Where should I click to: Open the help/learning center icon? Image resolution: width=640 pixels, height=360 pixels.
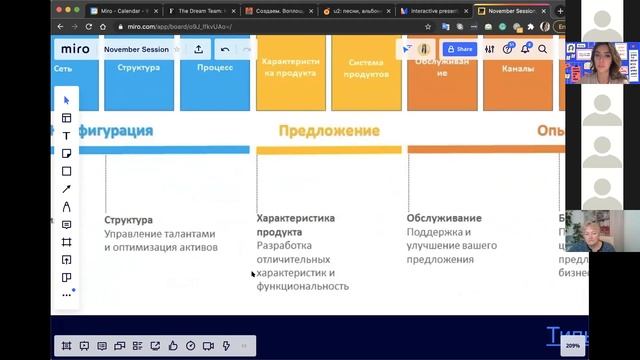point(507,49)
